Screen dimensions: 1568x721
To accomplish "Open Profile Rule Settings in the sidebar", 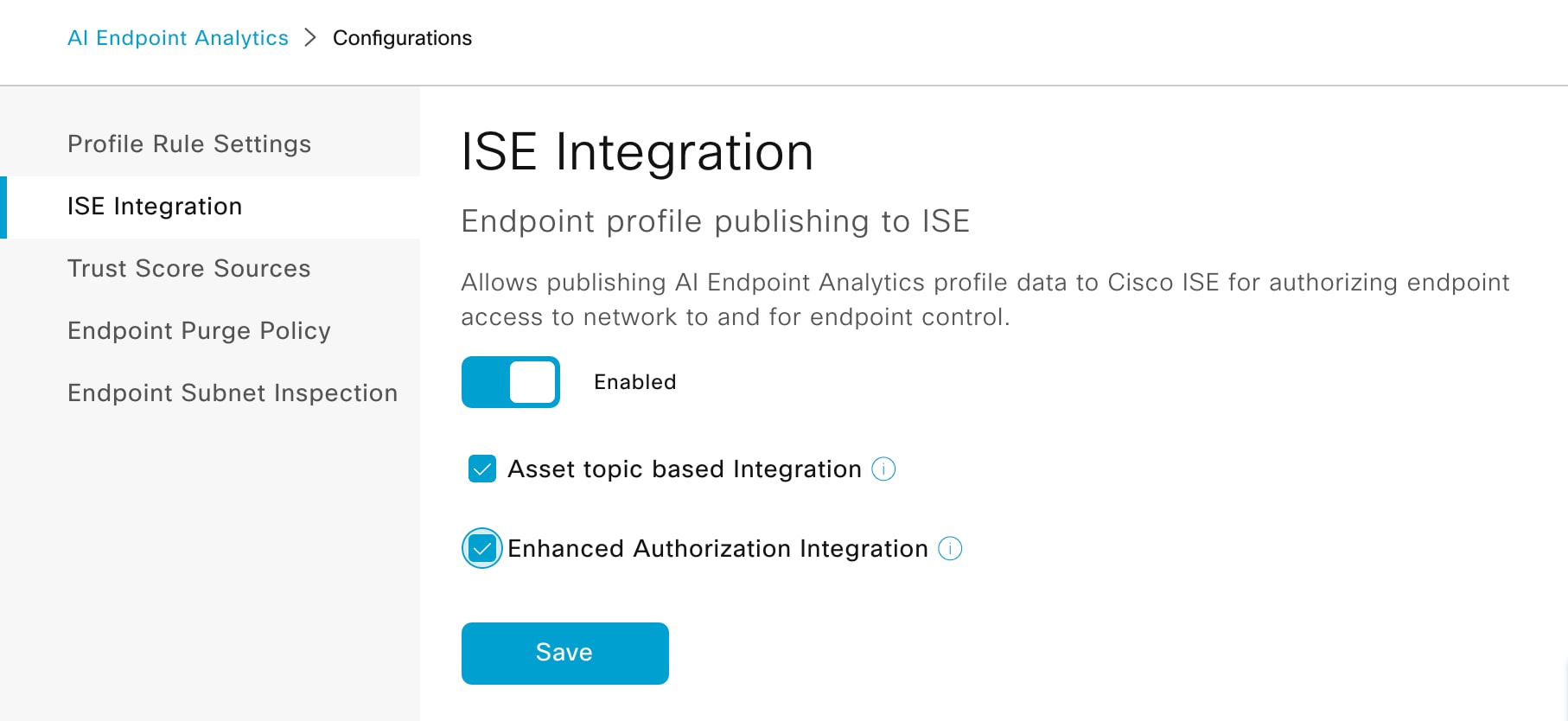I will 189,144.
